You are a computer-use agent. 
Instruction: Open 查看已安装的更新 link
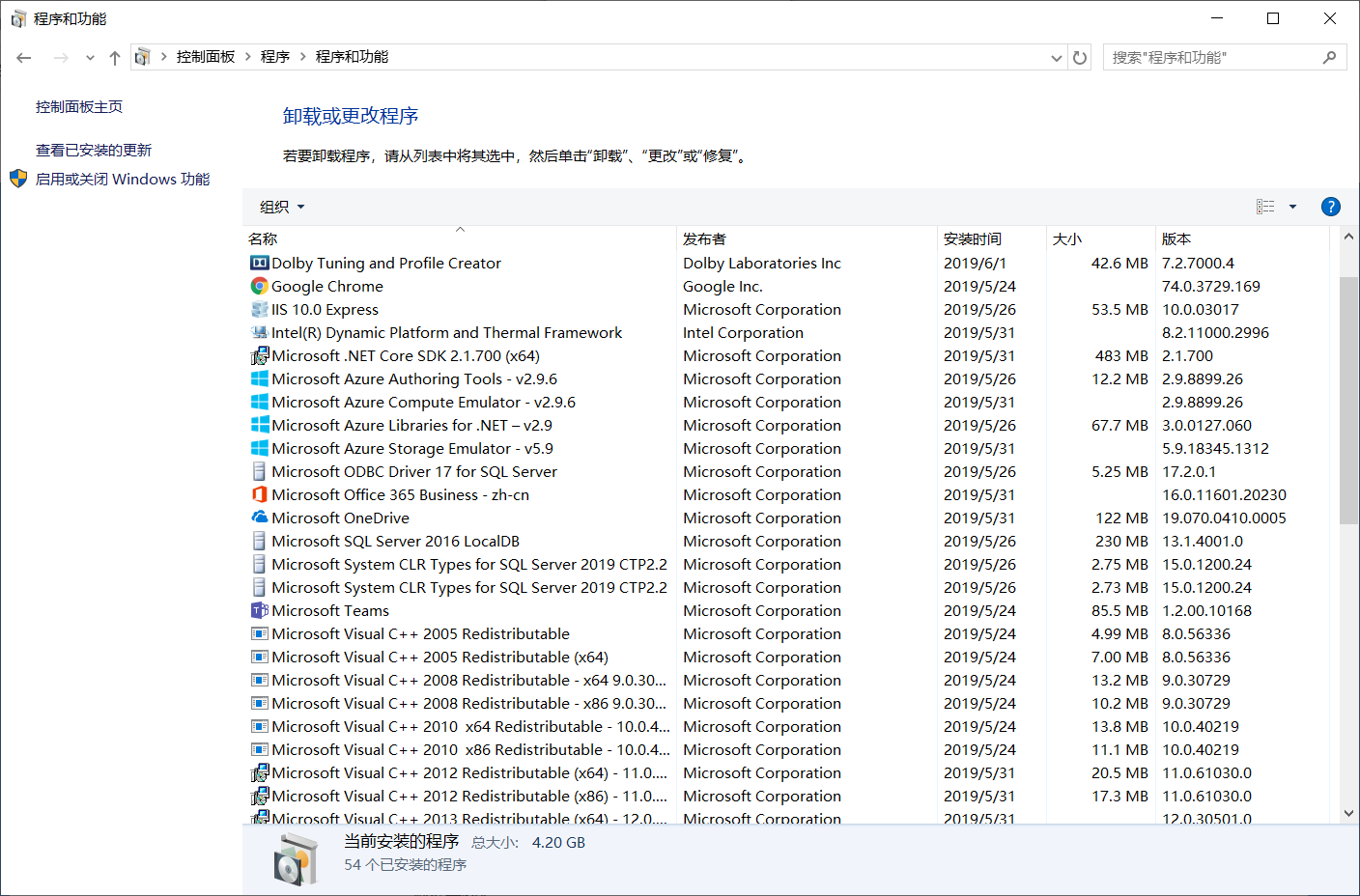point(94,151)
